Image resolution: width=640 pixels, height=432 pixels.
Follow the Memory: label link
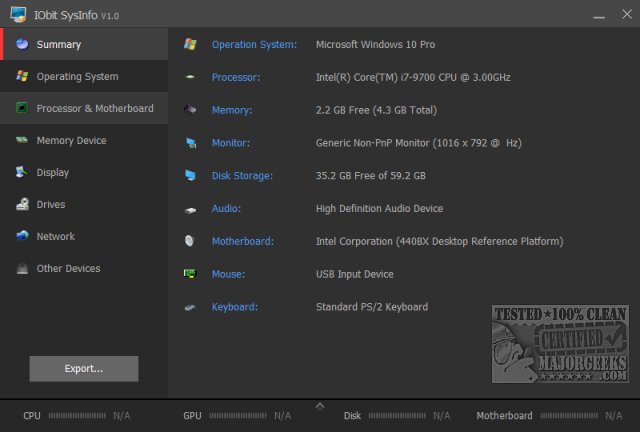(x=232, y=110)
